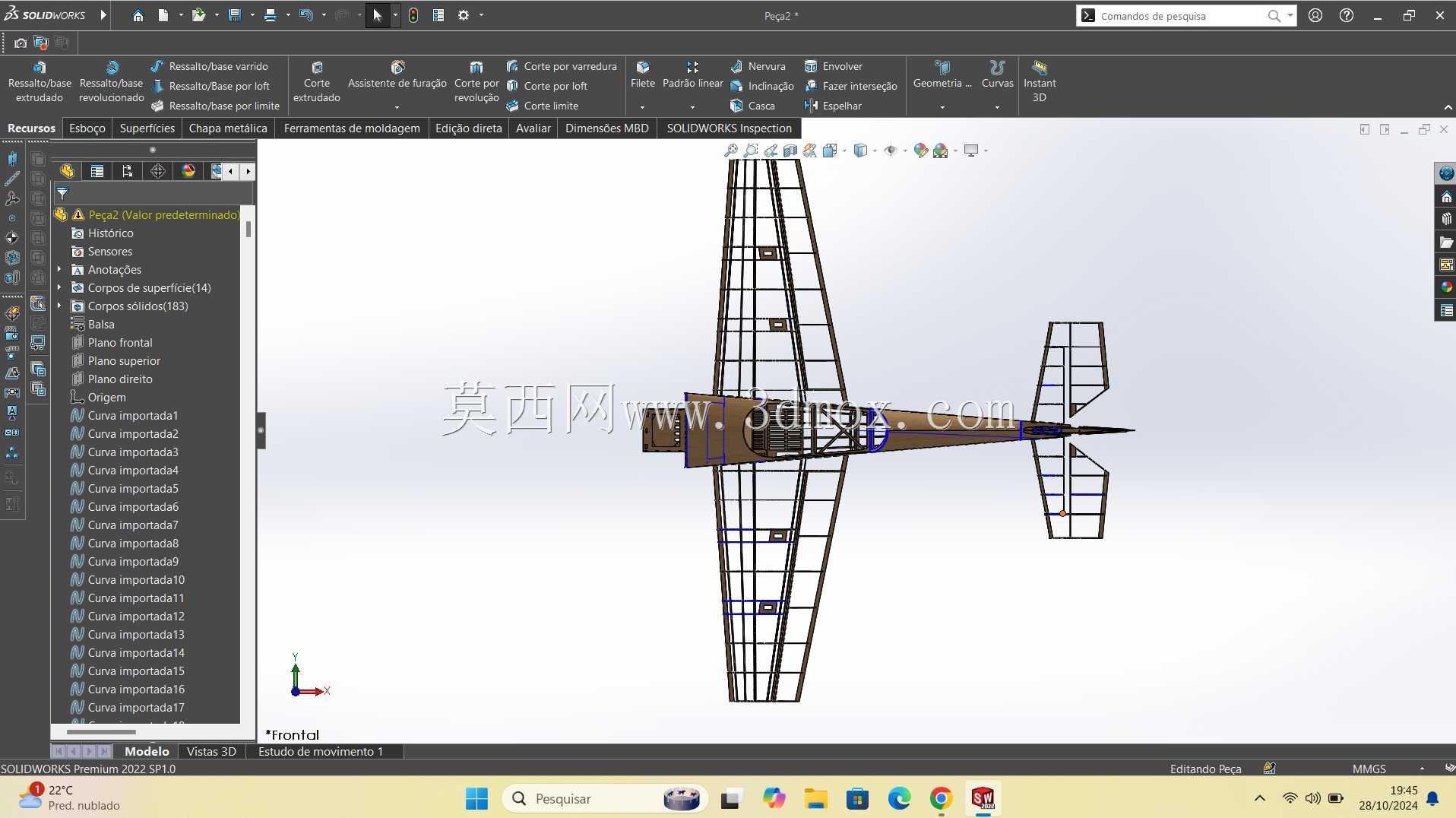Open Estudo de movimento 1 tab
Viewport: 1456px width, 818px height.
pos(321,751)
